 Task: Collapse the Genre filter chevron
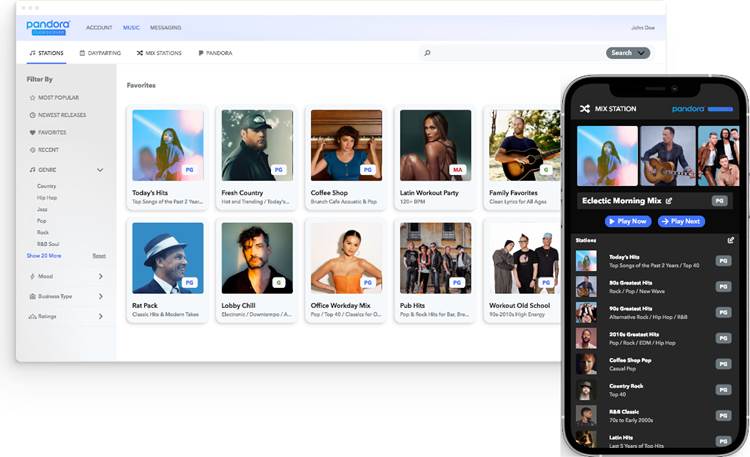[100, 170]
